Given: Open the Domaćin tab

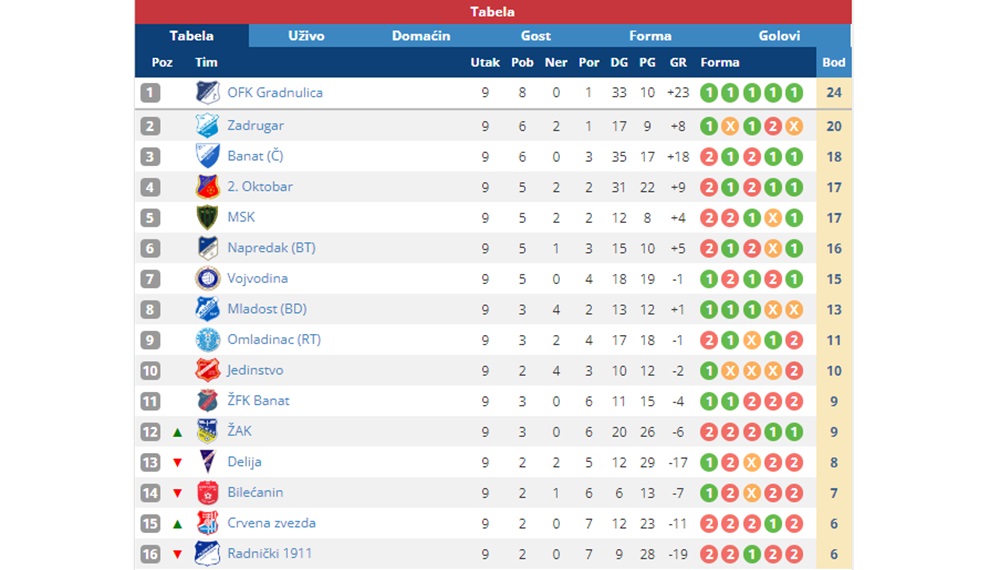Looking at the screenshot, I should (x=421, y=36).
